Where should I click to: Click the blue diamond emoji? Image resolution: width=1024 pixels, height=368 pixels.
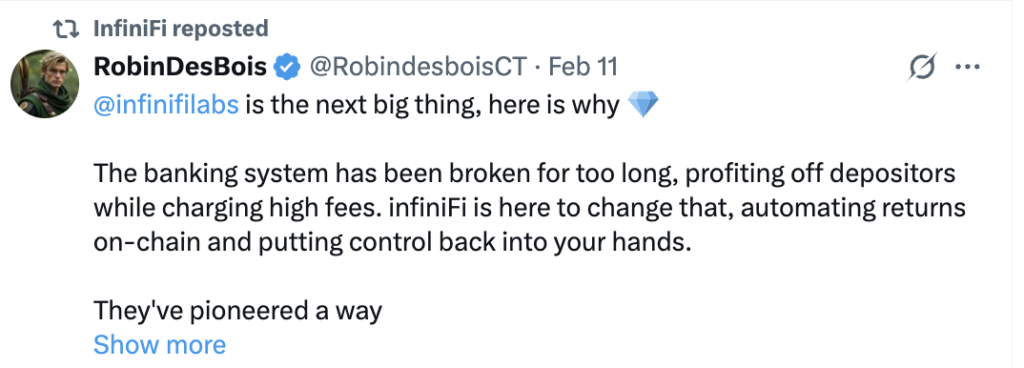click(643, 104)
